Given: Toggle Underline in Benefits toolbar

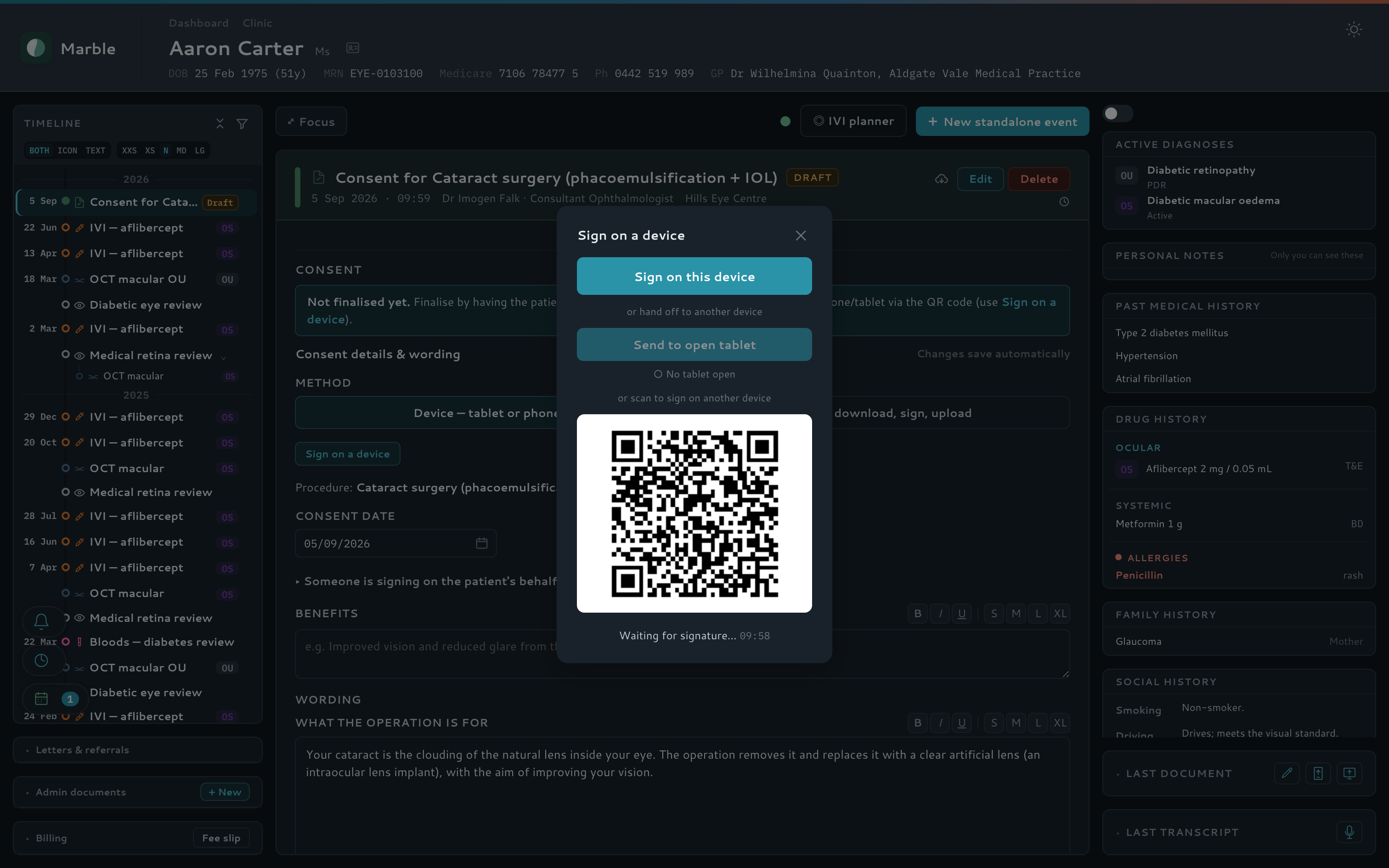Looking at the screenshot, I should click(x=962, y=614).
